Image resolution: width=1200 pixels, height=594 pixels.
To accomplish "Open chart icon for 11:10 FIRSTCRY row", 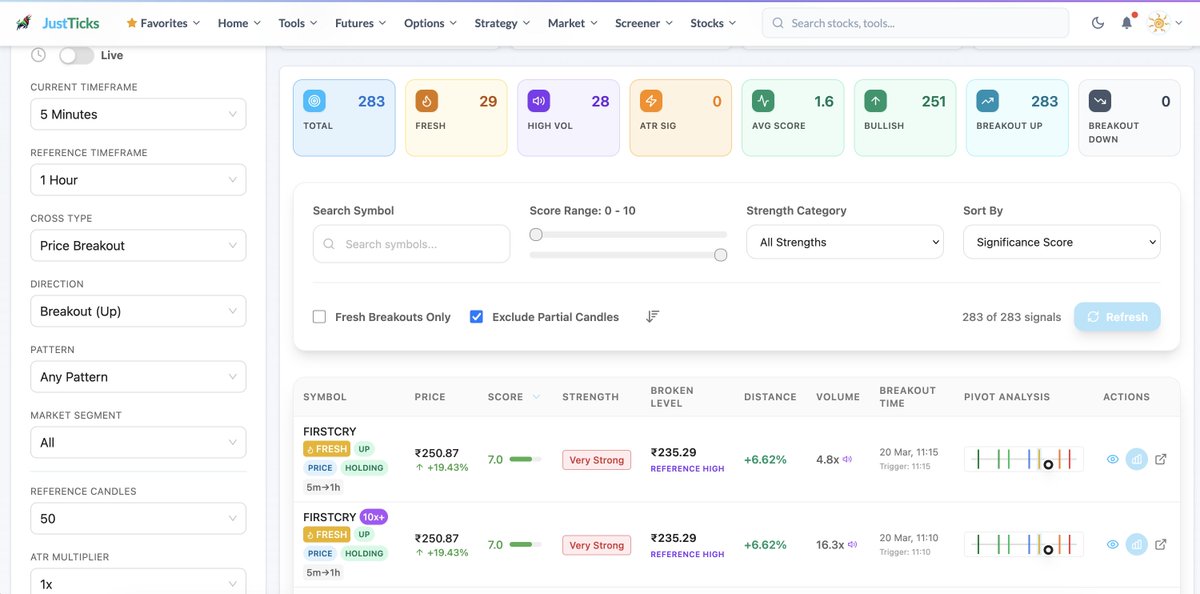I will [x=1136, y=545].
